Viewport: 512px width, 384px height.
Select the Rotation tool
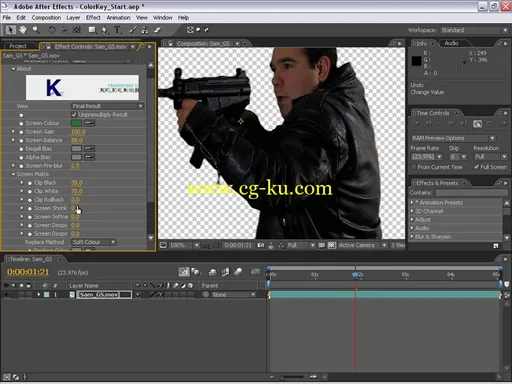tap(52, 30)
